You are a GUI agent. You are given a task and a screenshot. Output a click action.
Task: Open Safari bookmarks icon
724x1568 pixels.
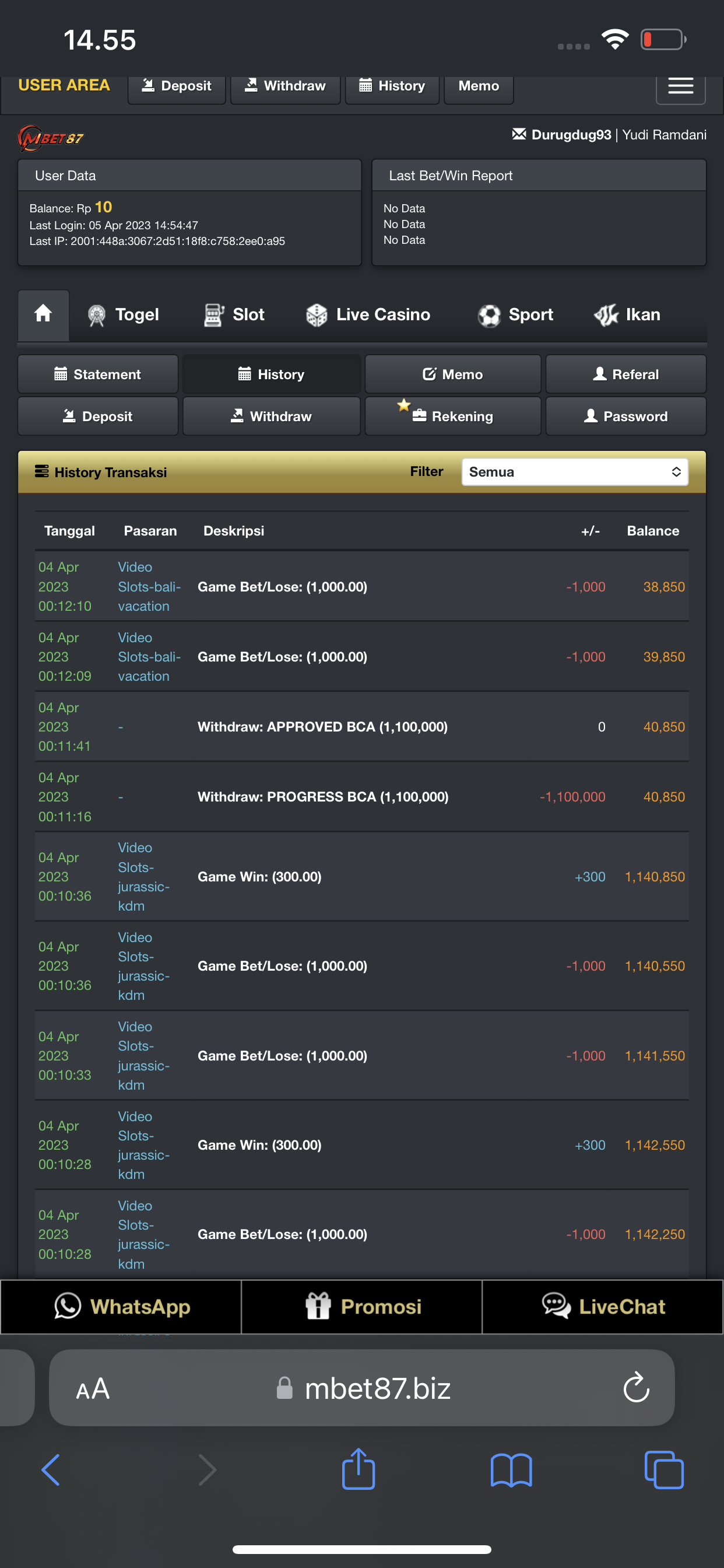coord(511,1470)
